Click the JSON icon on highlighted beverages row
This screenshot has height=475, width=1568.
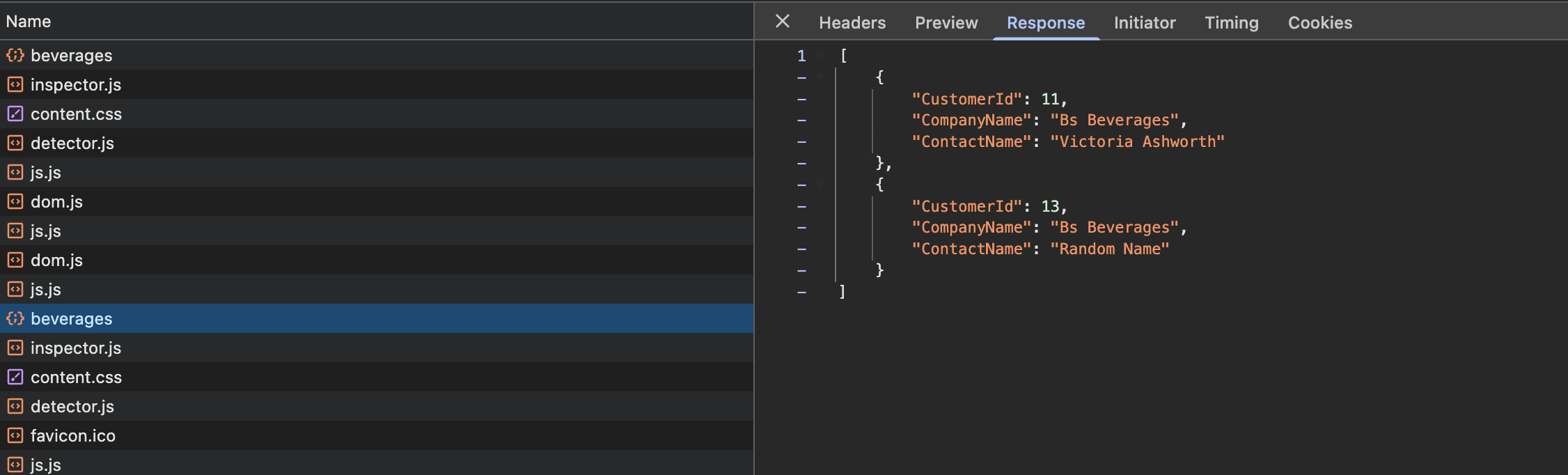(15, 318)
